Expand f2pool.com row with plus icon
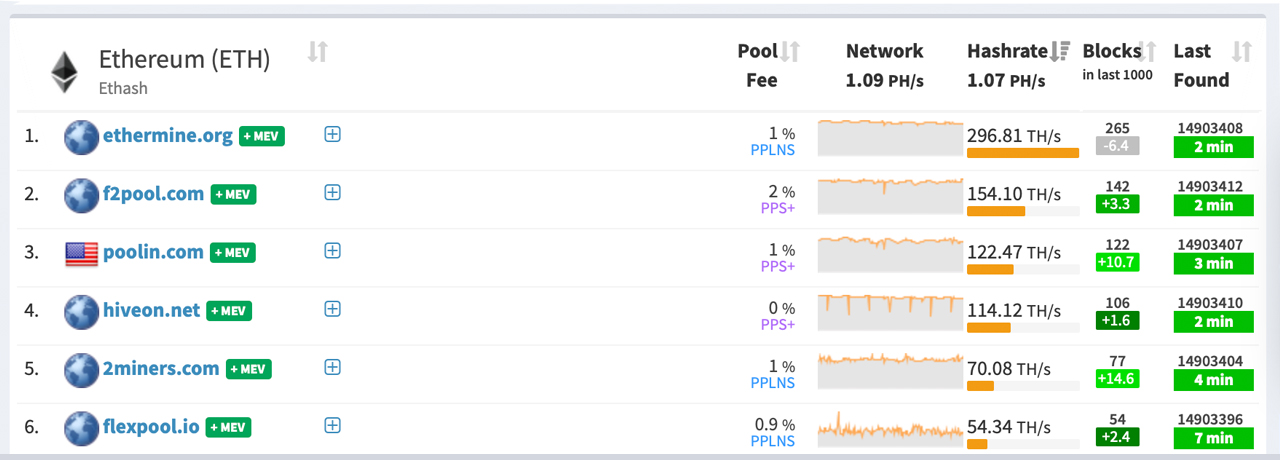 click(x=333, y=192)
